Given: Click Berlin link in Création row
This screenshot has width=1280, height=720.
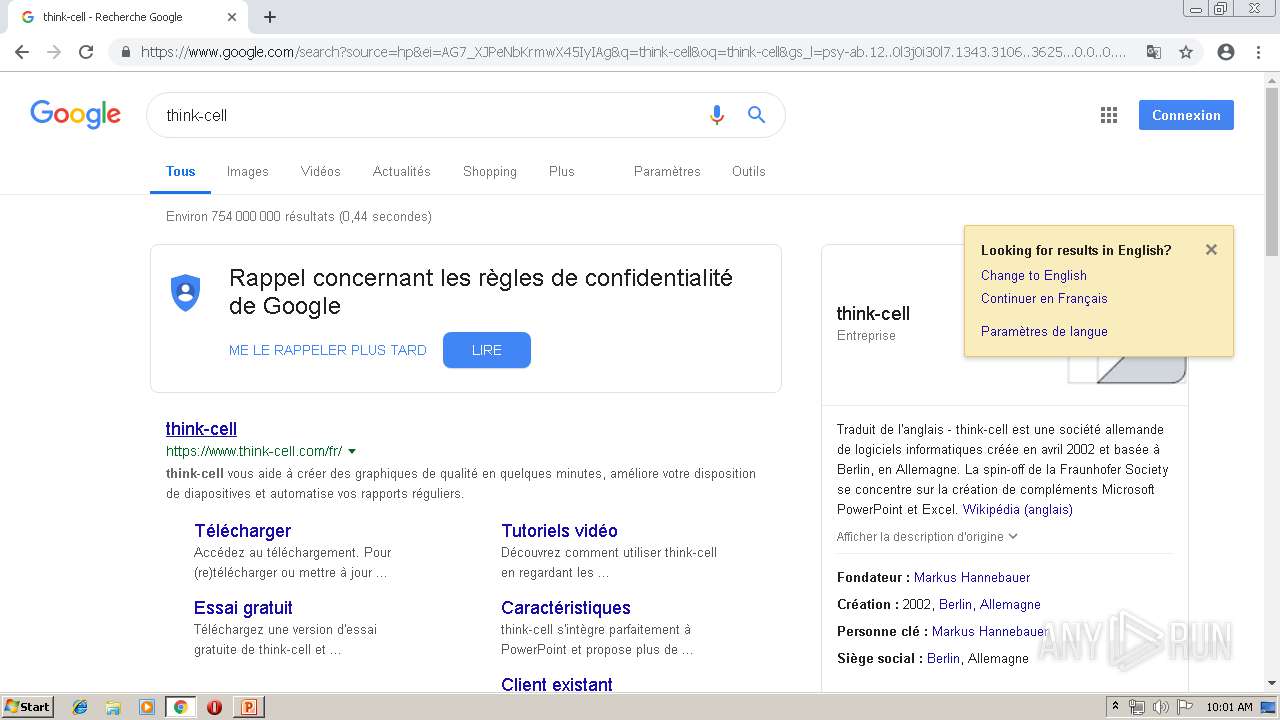Looking at the screenshot, I should point(955,604).
